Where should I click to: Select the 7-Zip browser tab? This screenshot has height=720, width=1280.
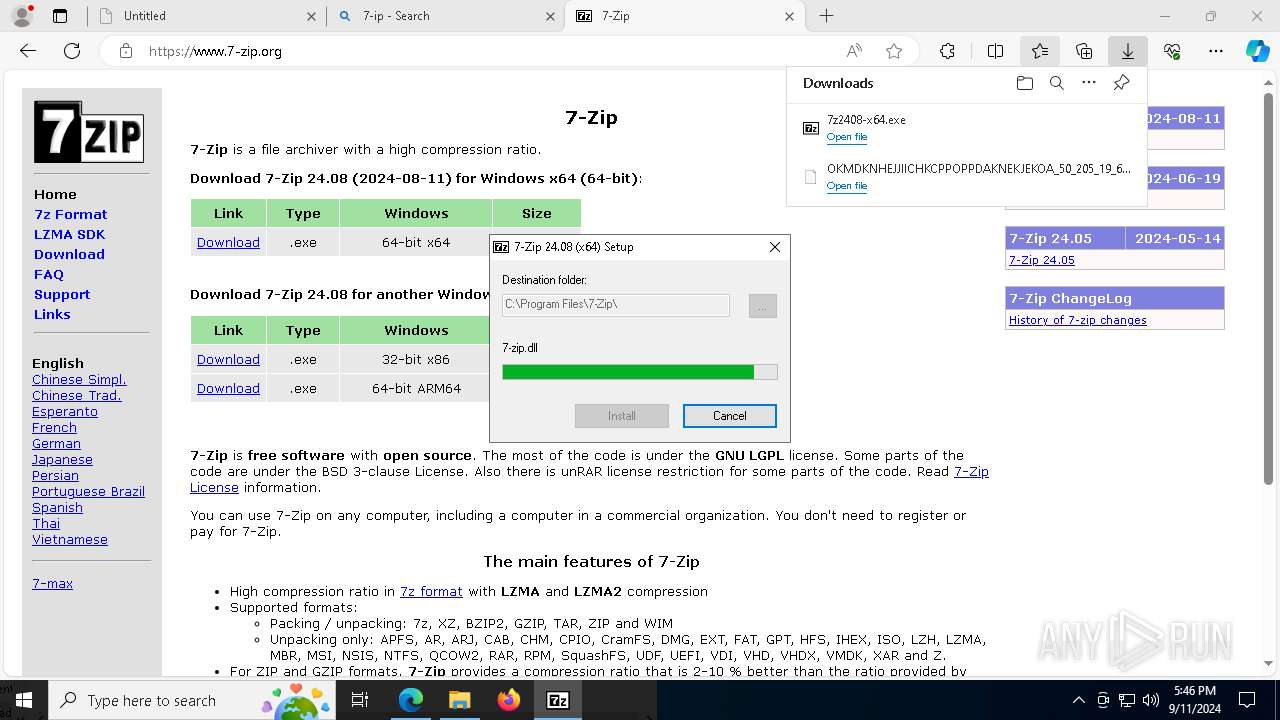[685, 16]
